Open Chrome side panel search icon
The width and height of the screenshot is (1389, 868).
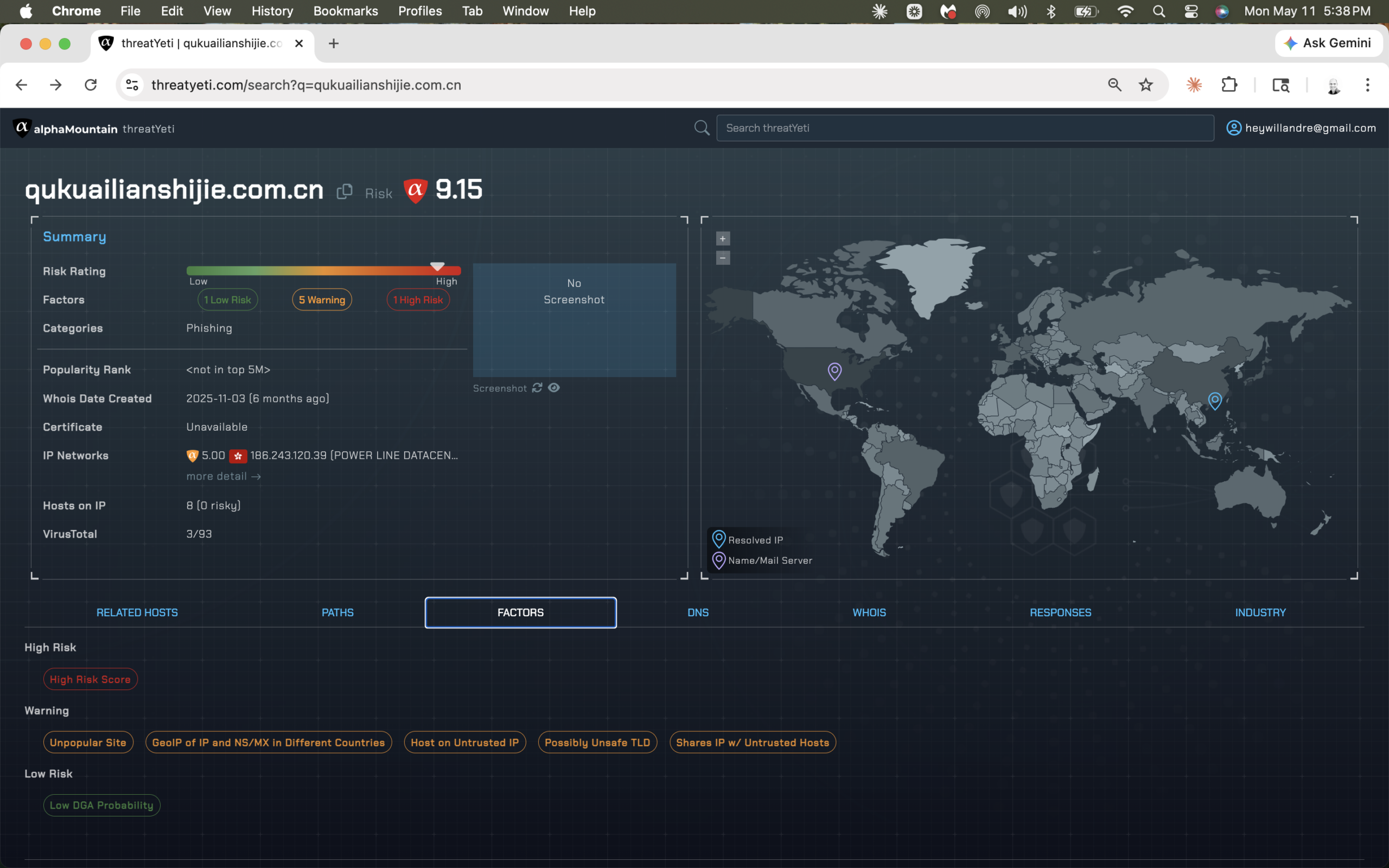[1281, 85]
